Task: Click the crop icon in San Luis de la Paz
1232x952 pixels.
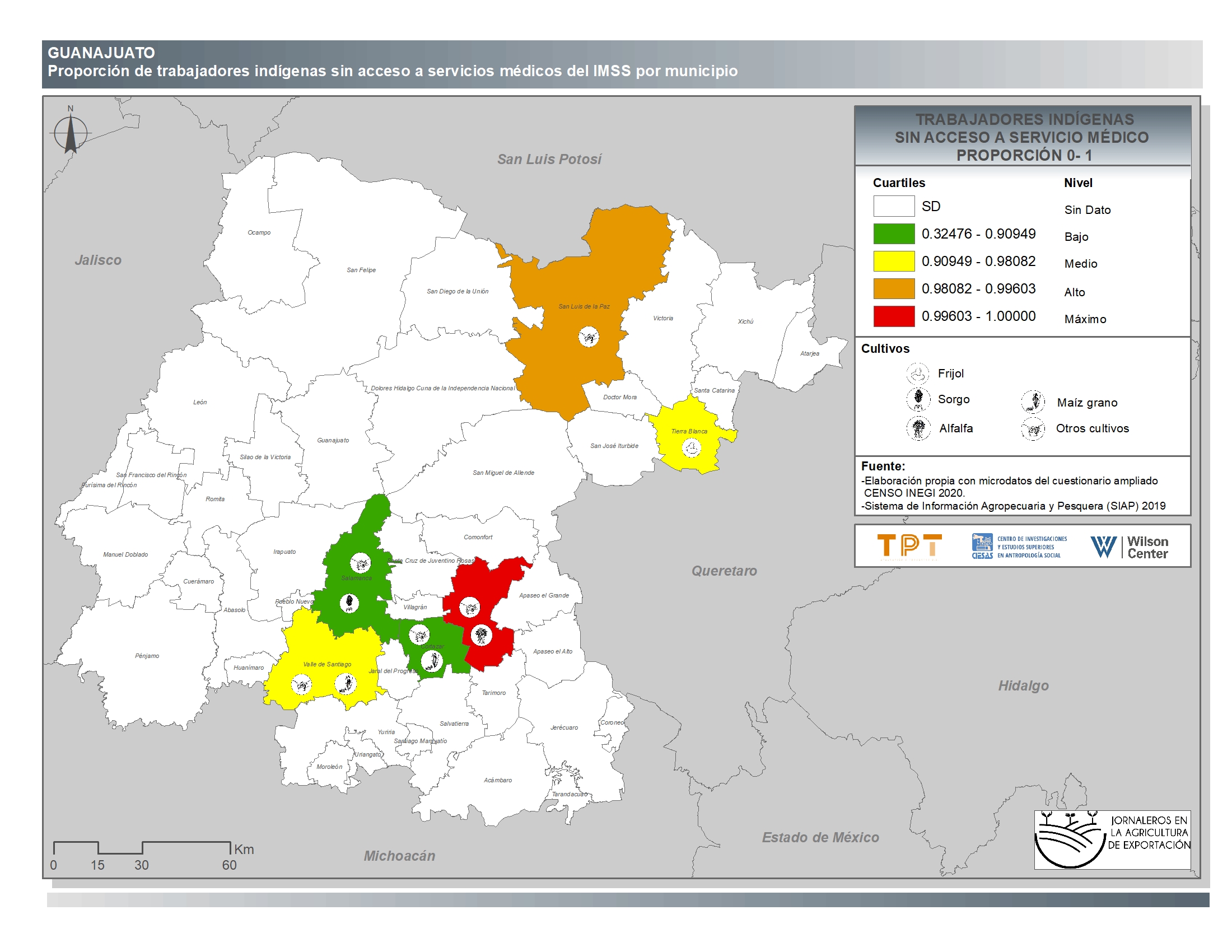Action: point(589,337)
